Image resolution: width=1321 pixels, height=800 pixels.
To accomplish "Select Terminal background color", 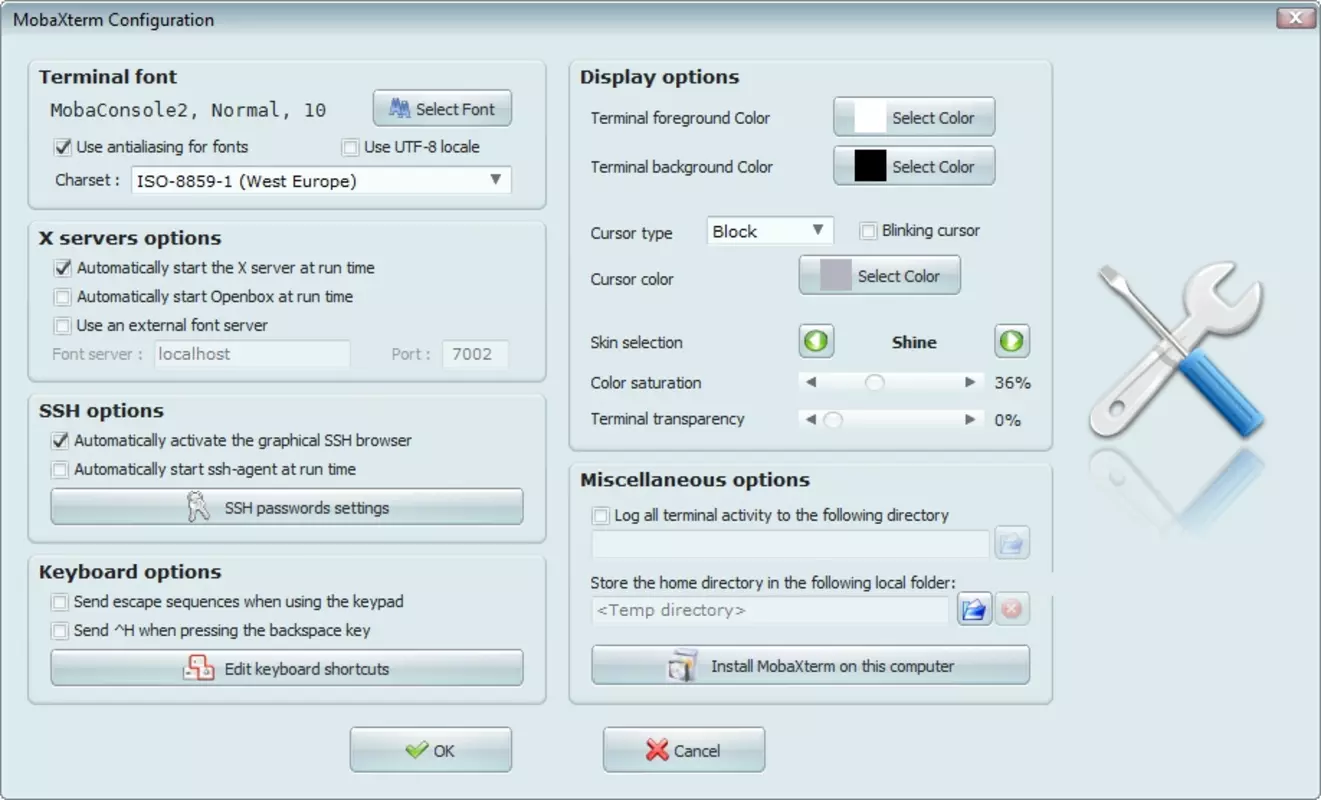I will [x=914, y=166].
